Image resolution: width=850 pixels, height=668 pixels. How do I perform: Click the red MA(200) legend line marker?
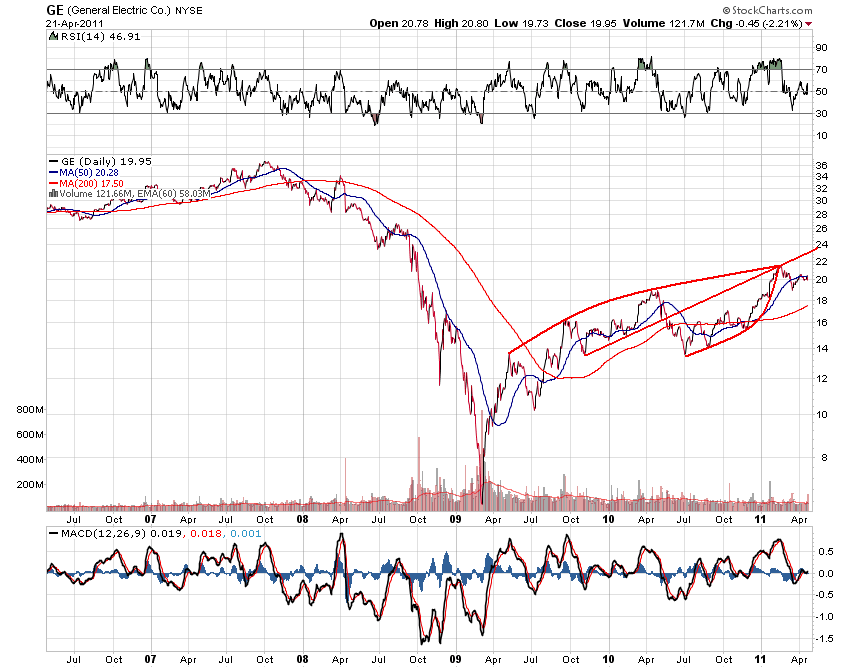click(53, 184)
